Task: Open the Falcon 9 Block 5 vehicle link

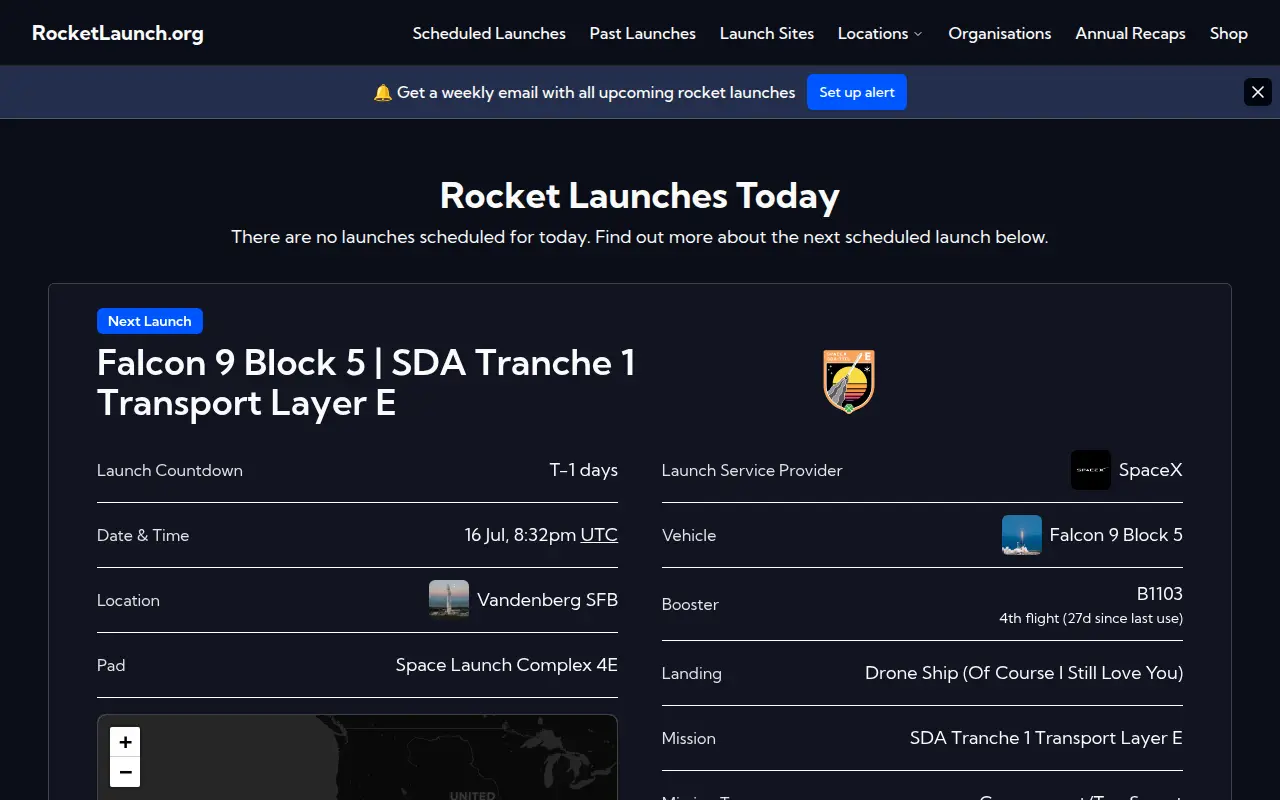Action: [1116, 535]
